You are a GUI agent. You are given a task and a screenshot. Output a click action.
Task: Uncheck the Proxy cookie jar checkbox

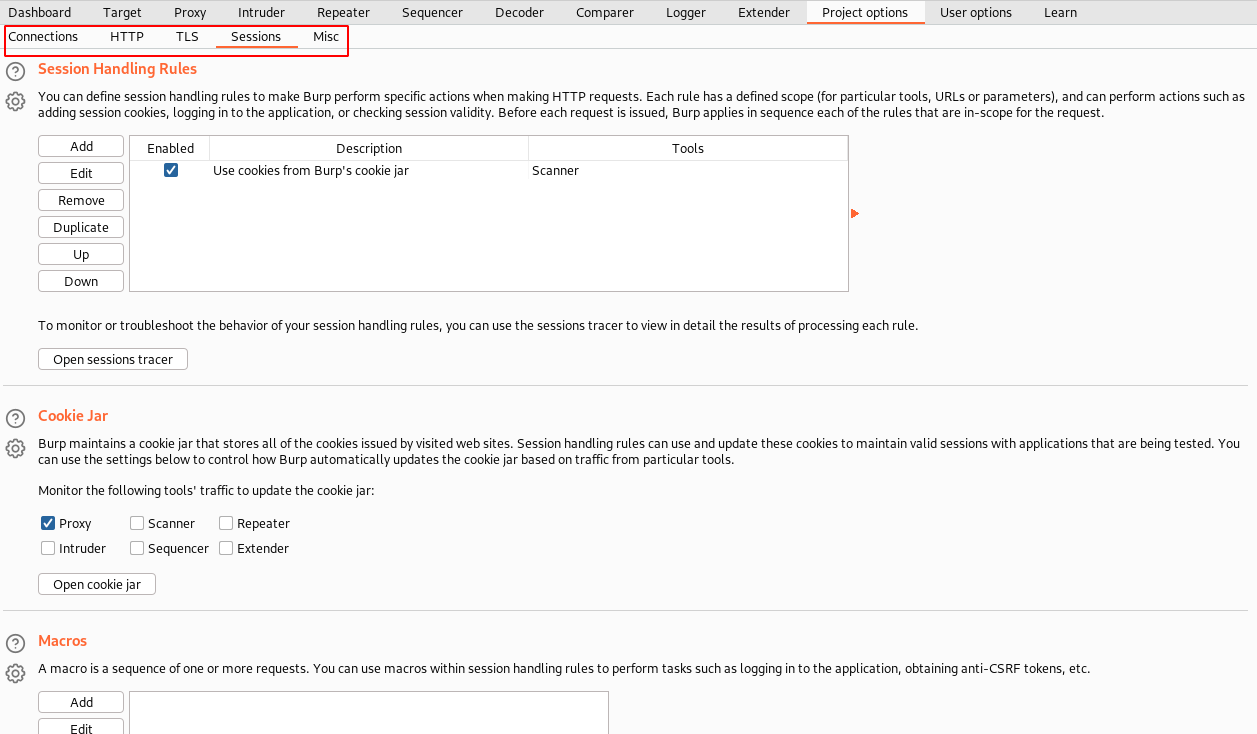[48, 523]
